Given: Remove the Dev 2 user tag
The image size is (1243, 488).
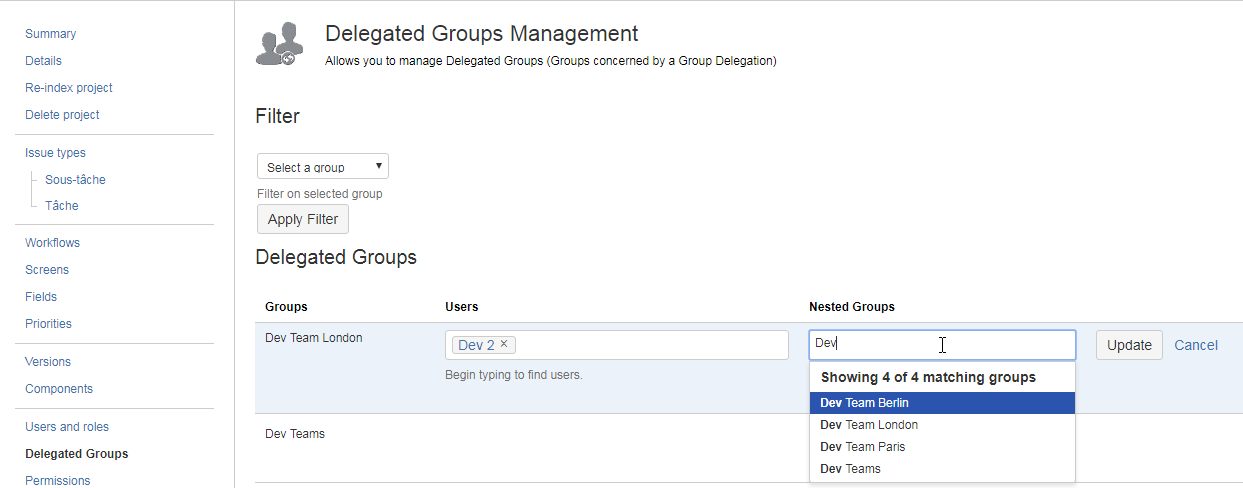Looking at the screenshot, I should (x=504, y=344).
